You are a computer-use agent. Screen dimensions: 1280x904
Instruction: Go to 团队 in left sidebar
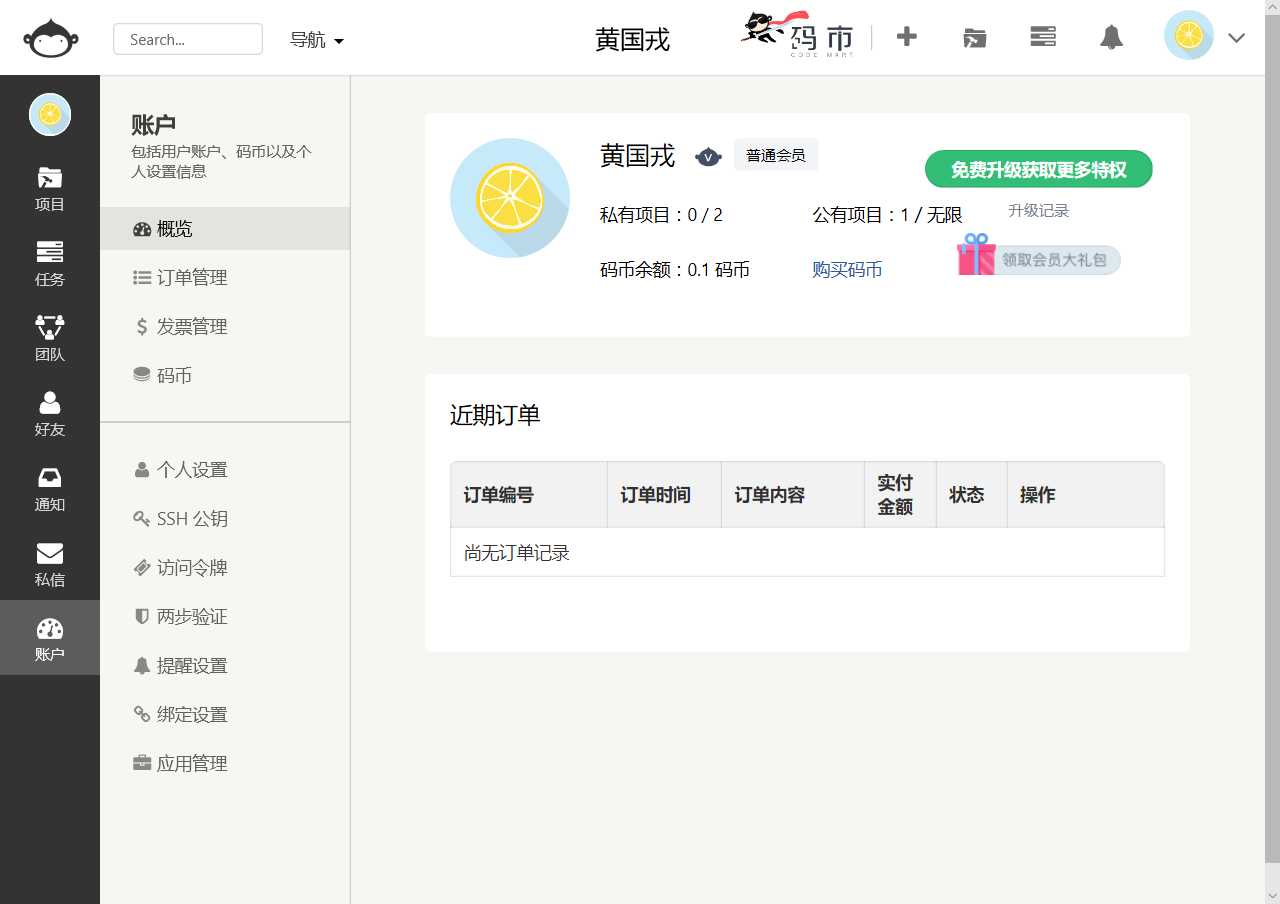(50, 339)
